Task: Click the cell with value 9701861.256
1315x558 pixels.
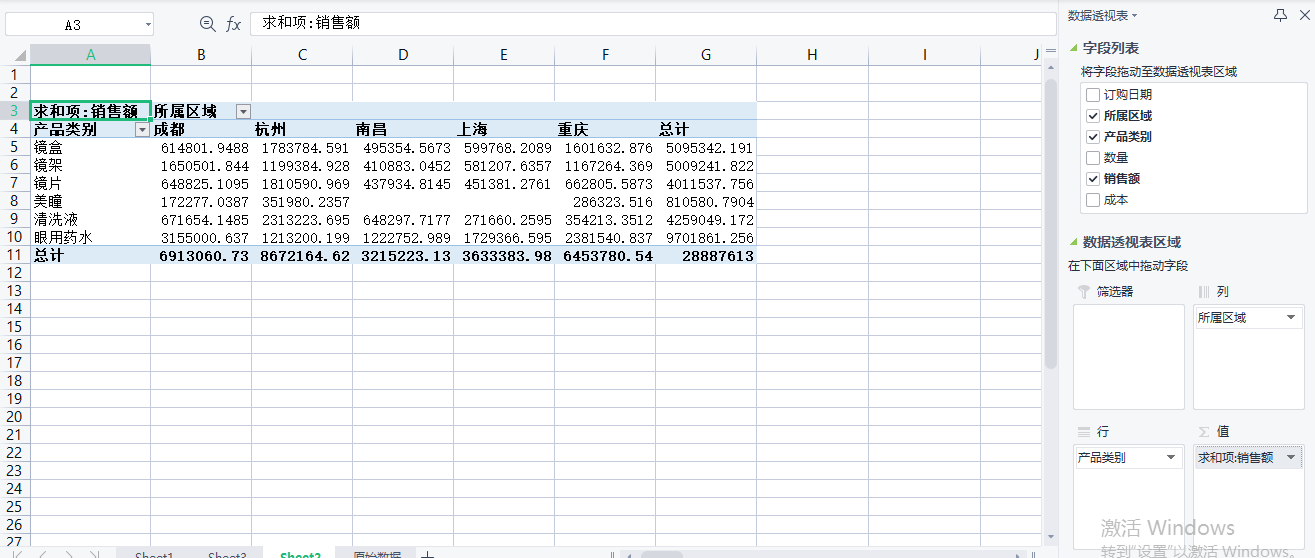Action: click(706, 237)
